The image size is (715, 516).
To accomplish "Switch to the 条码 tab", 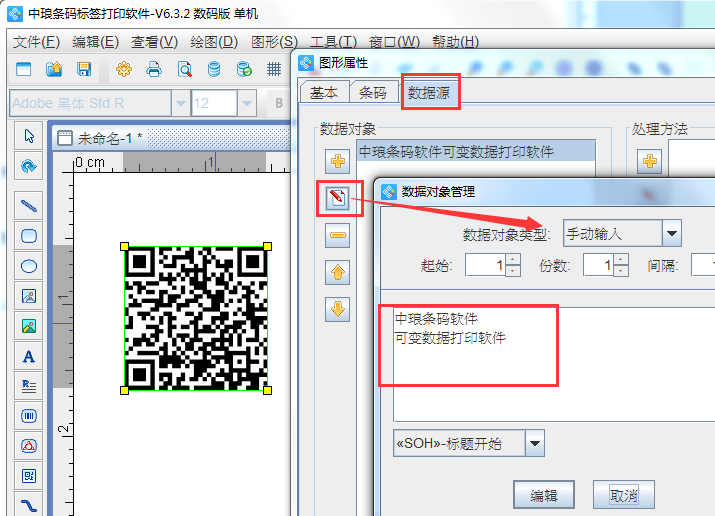I will point(372,92).
